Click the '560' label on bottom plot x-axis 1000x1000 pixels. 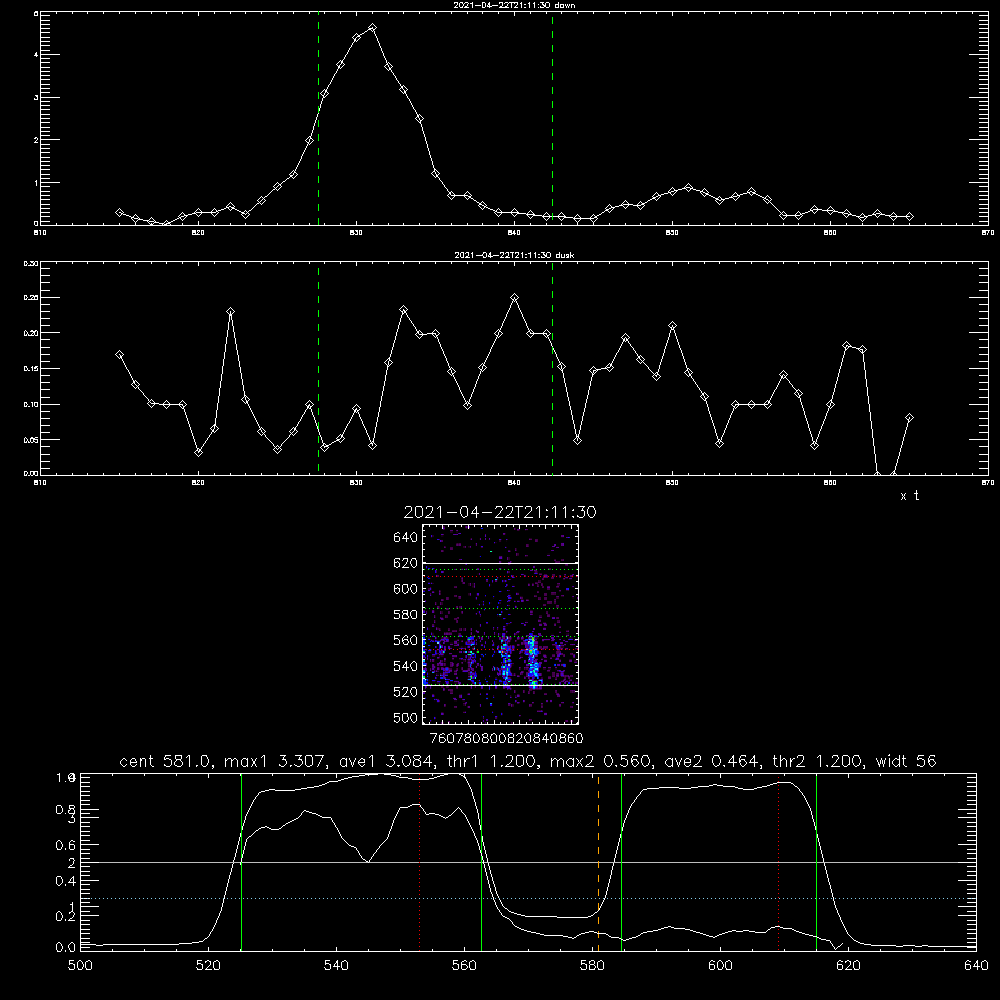pos(464,965)
